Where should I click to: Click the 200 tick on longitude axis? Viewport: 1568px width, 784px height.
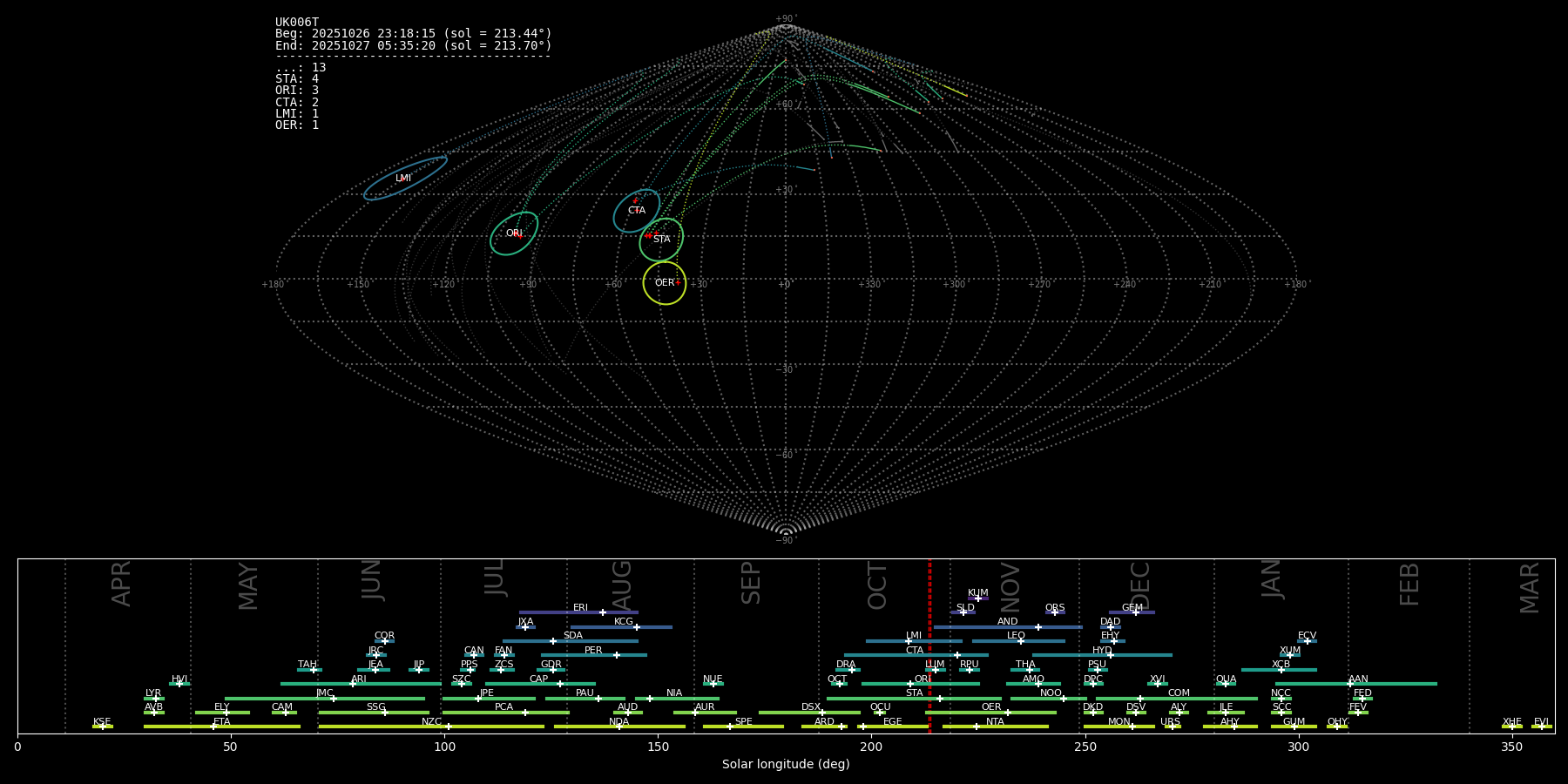click(x=871, y=747)
